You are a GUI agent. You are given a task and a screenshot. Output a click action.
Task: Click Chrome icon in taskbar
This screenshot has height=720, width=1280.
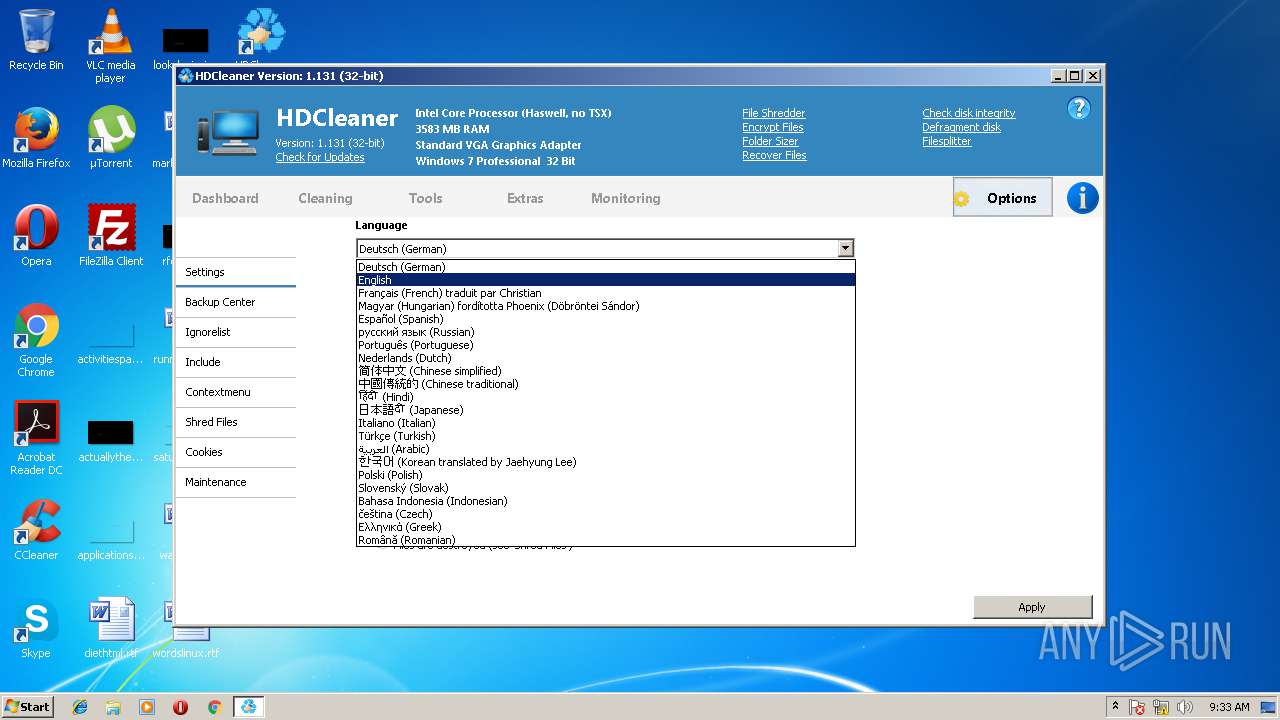tap(214, 707)
